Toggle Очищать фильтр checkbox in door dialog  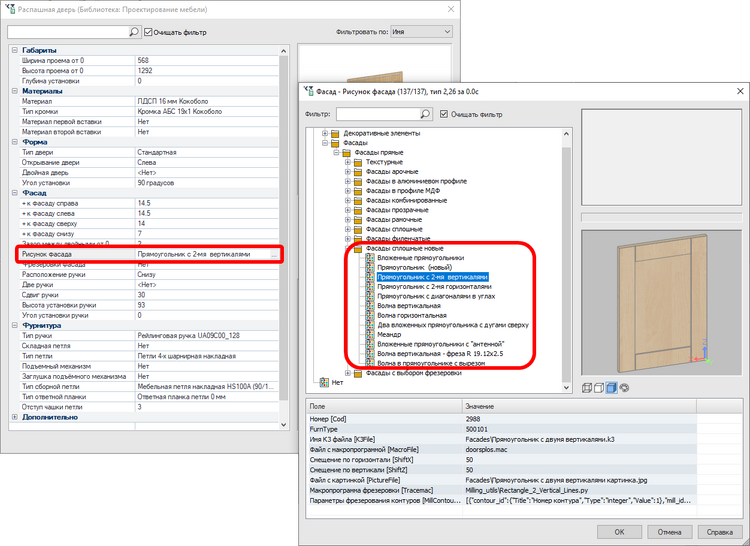[148, 32]
